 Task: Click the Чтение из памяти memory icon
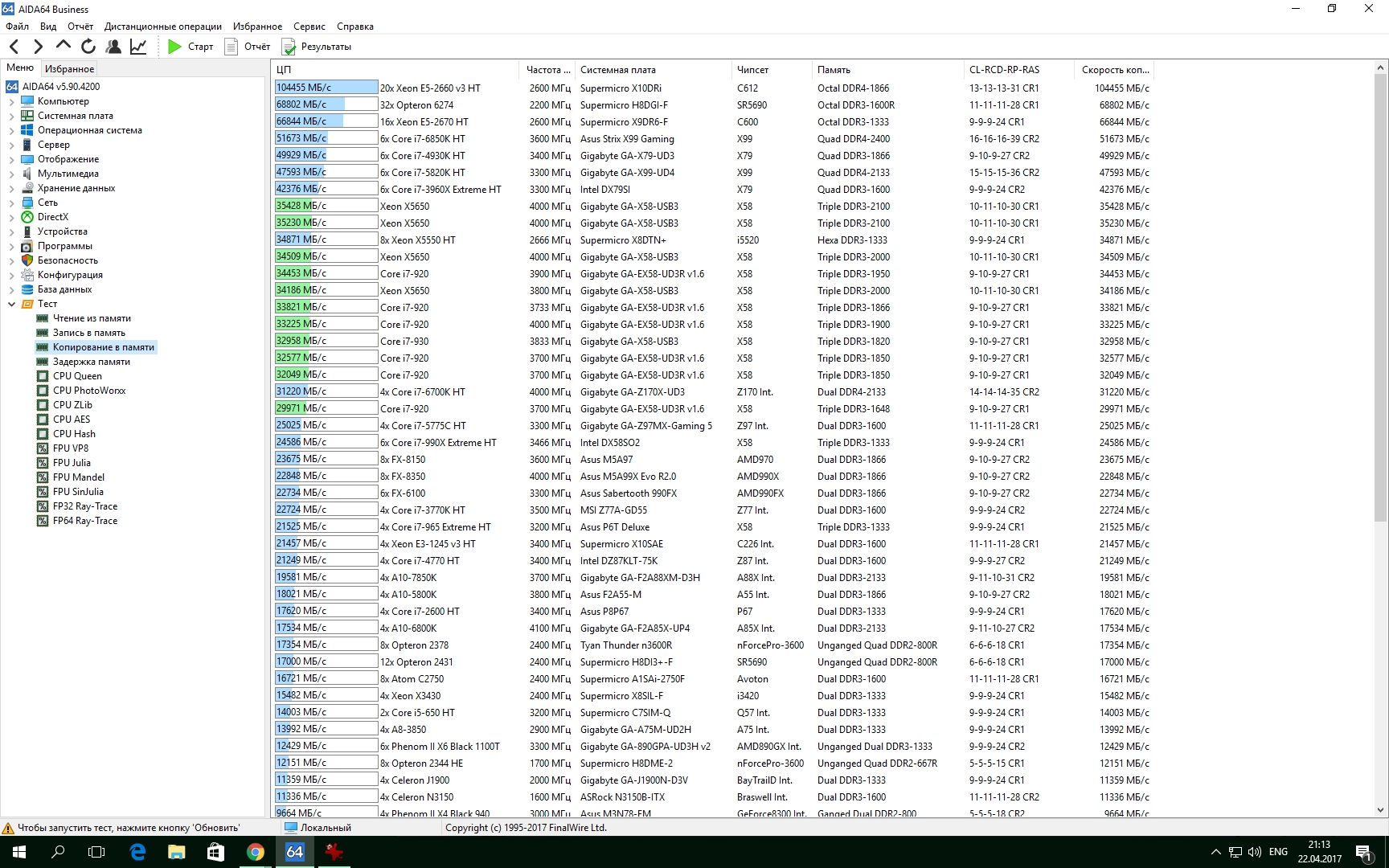coord(43,318)
